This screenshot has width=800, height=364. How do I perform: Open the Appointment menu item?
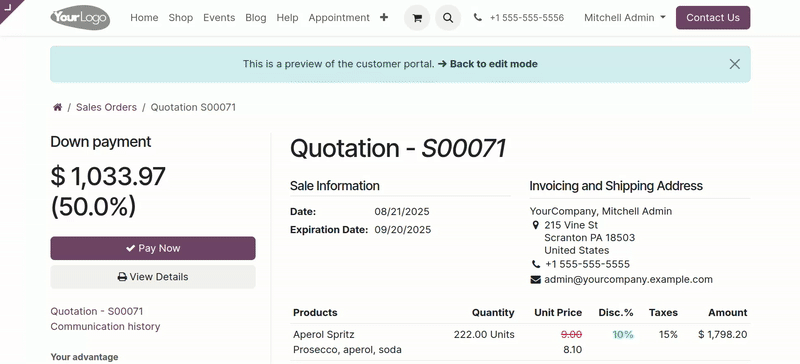(339, 17)
